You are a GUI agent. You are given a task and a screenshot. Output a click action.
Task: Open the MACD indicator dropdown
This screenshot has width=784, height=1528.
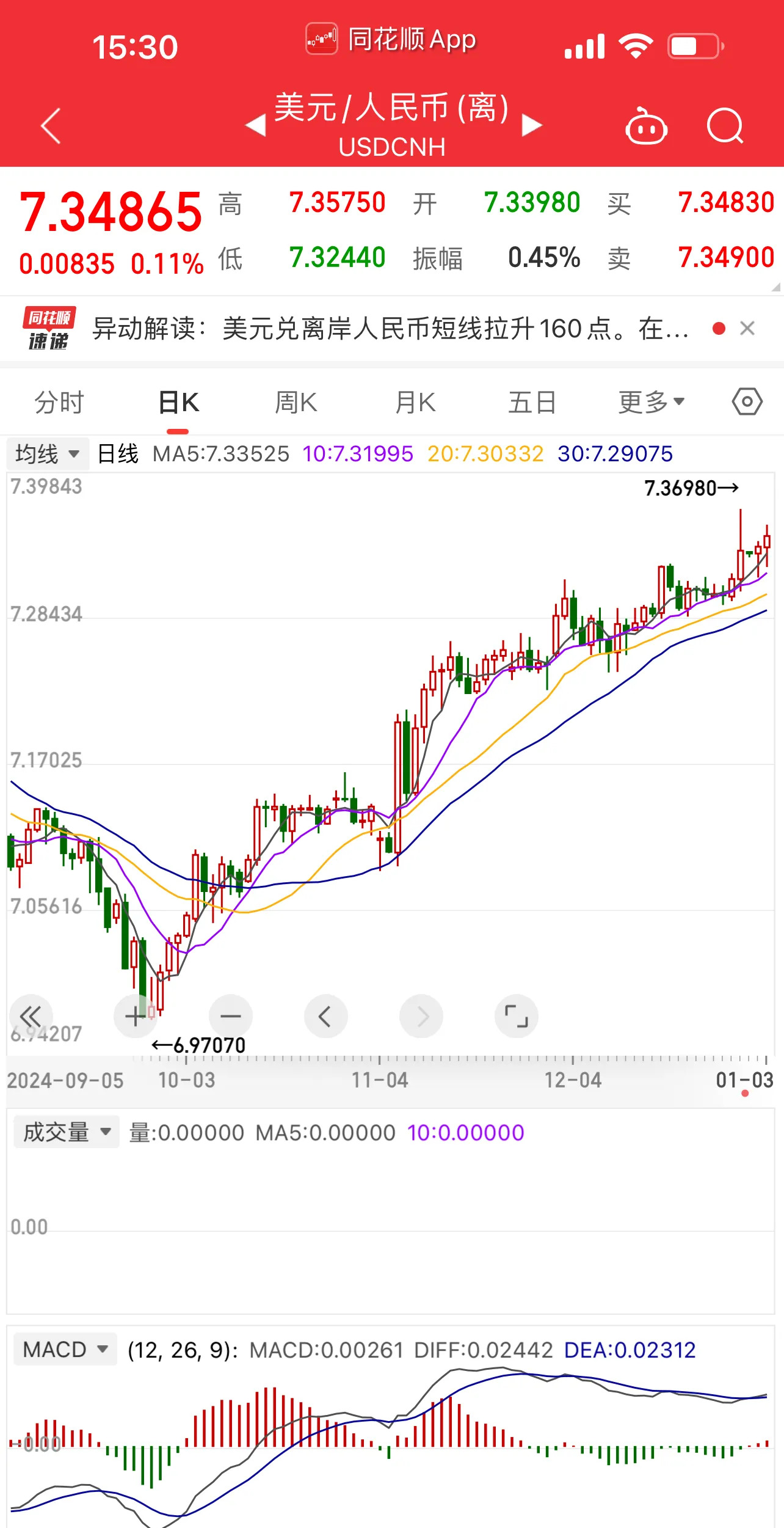point(65,1350)
